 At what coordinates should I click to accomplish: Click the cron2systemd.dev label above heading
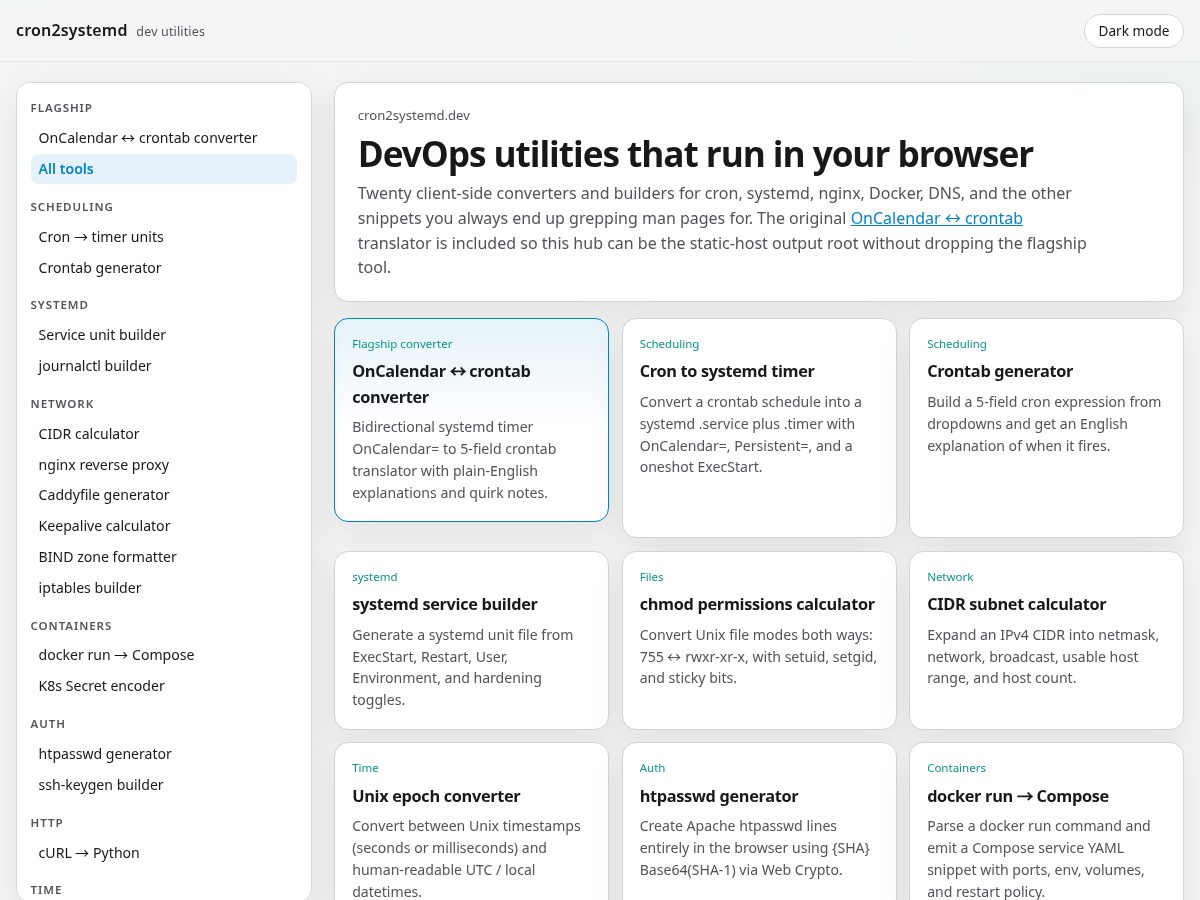414,115
